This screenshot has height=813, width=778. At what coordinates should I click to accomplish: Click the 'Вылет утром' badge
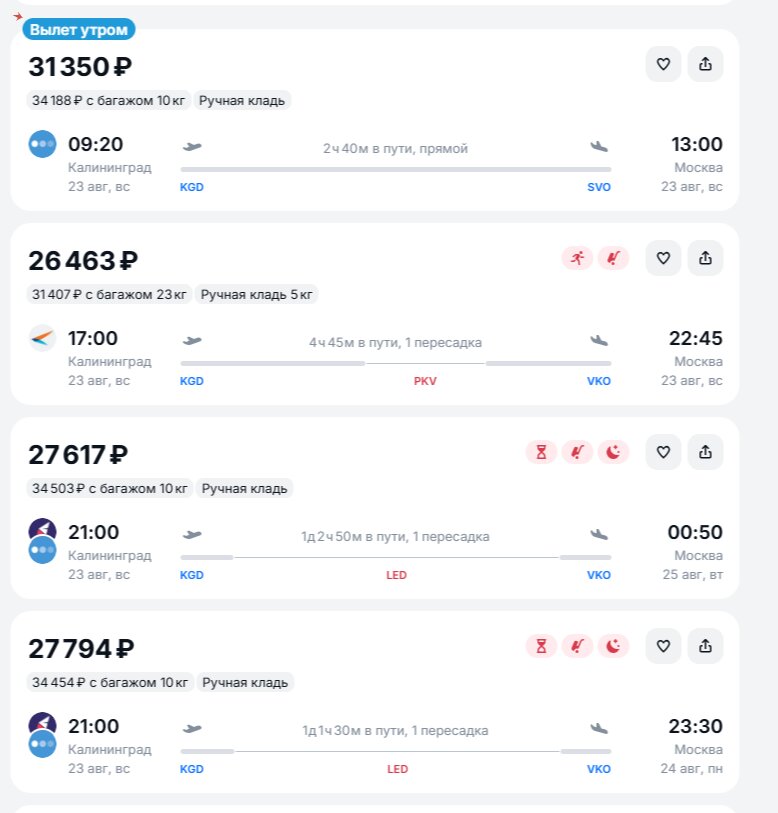[79, 30]
